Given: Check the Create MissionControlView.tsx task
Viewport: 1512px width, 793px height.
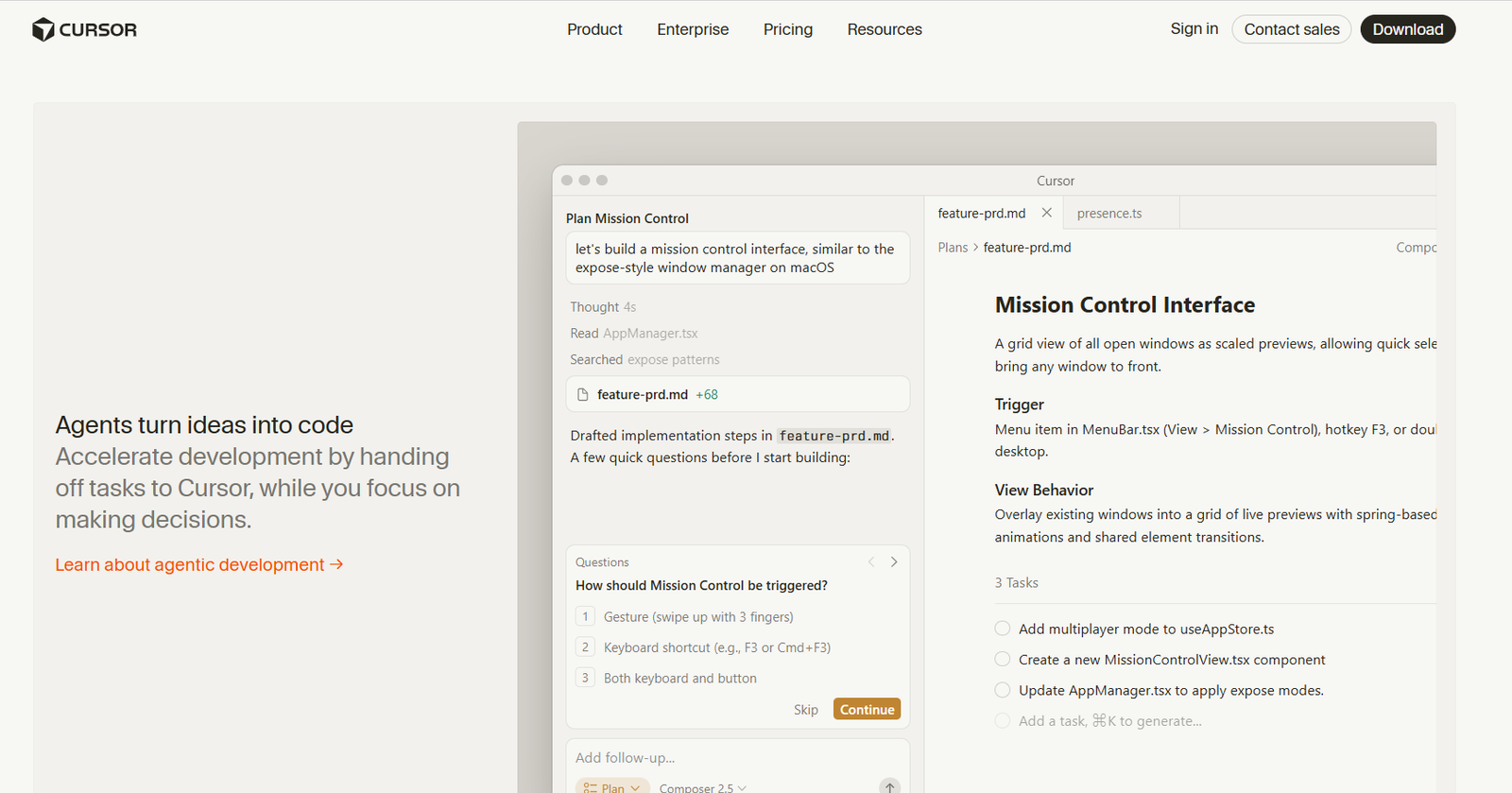Looking at the screenshot, I should [1003, 660].
